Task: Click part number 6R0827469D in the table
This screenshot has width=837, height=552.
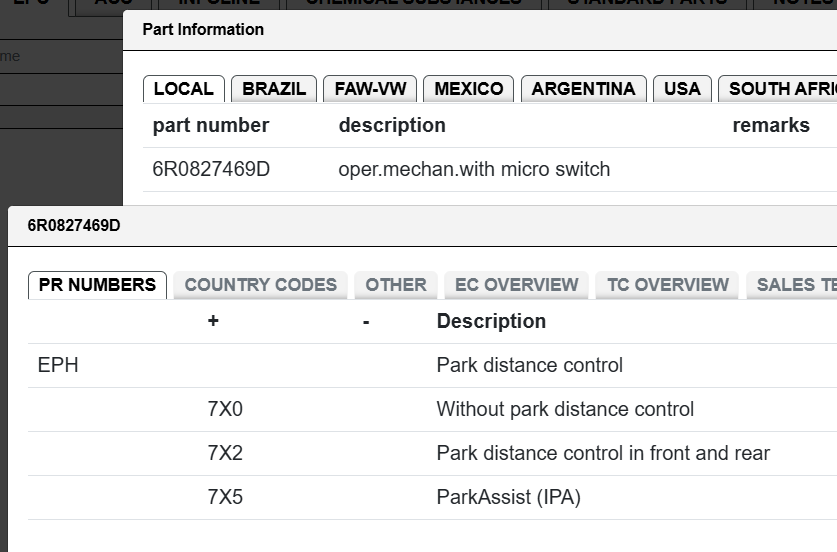Action: click(211, 169)
